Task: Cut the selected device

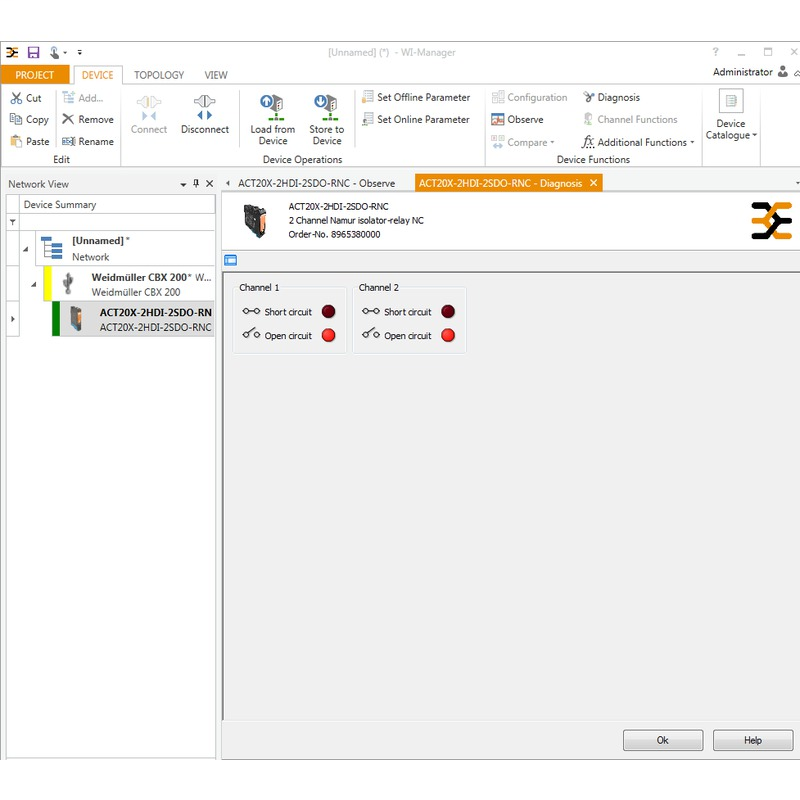Action: pos(26,98)
